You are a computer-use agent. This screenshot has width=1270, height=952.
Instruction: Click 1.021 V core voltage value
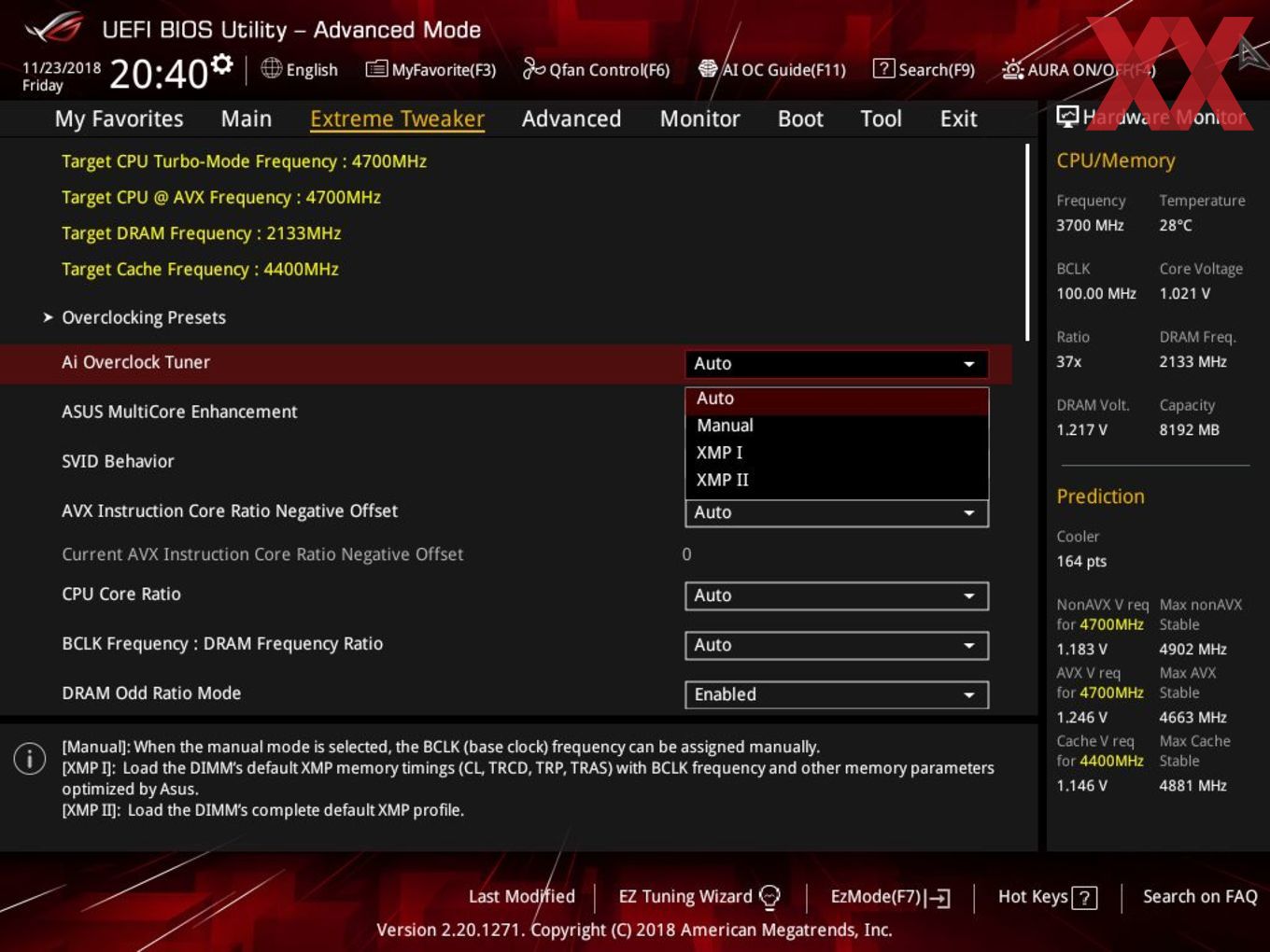[x=1184, y=293]
